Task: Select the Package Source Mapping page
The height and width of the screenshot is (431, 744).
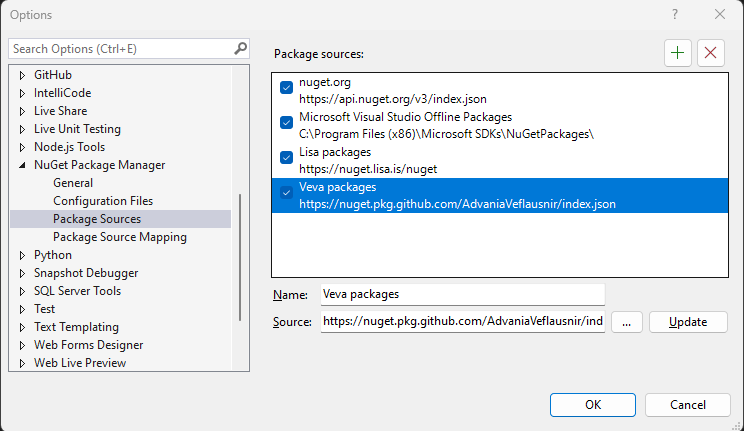Action: coord(120,237)
